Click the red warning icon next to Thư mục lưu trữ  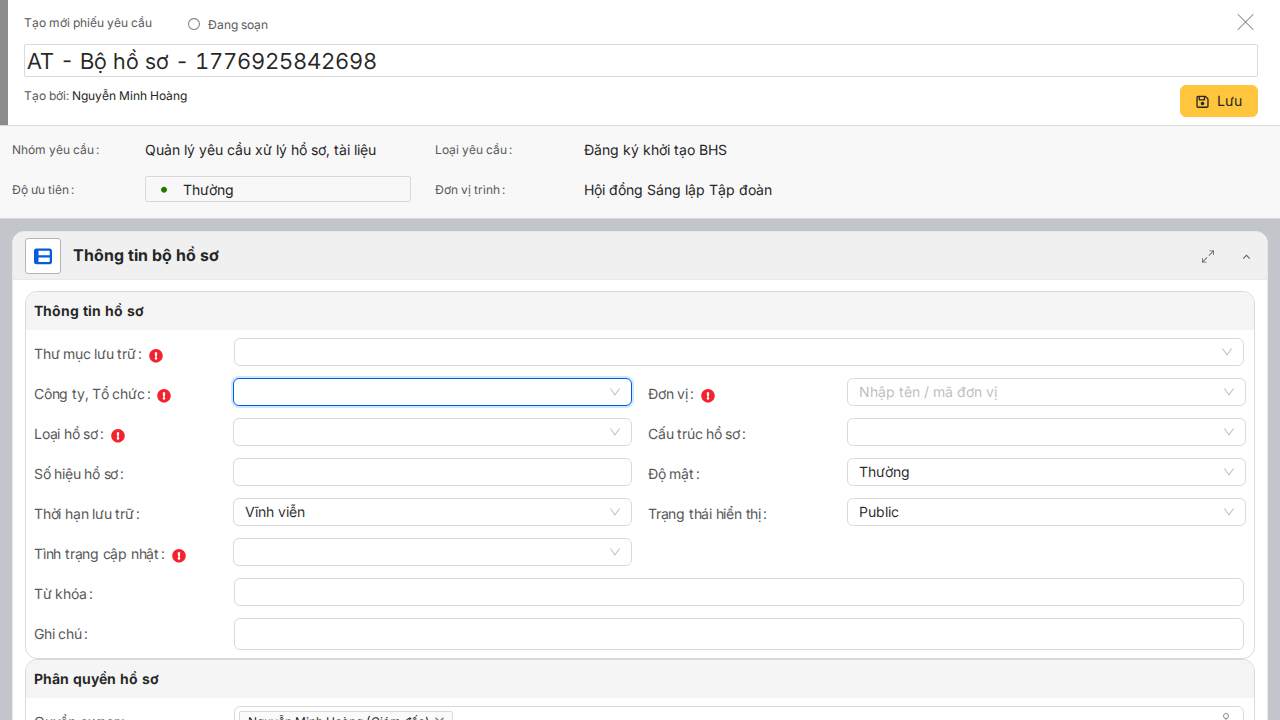[156, 355]
